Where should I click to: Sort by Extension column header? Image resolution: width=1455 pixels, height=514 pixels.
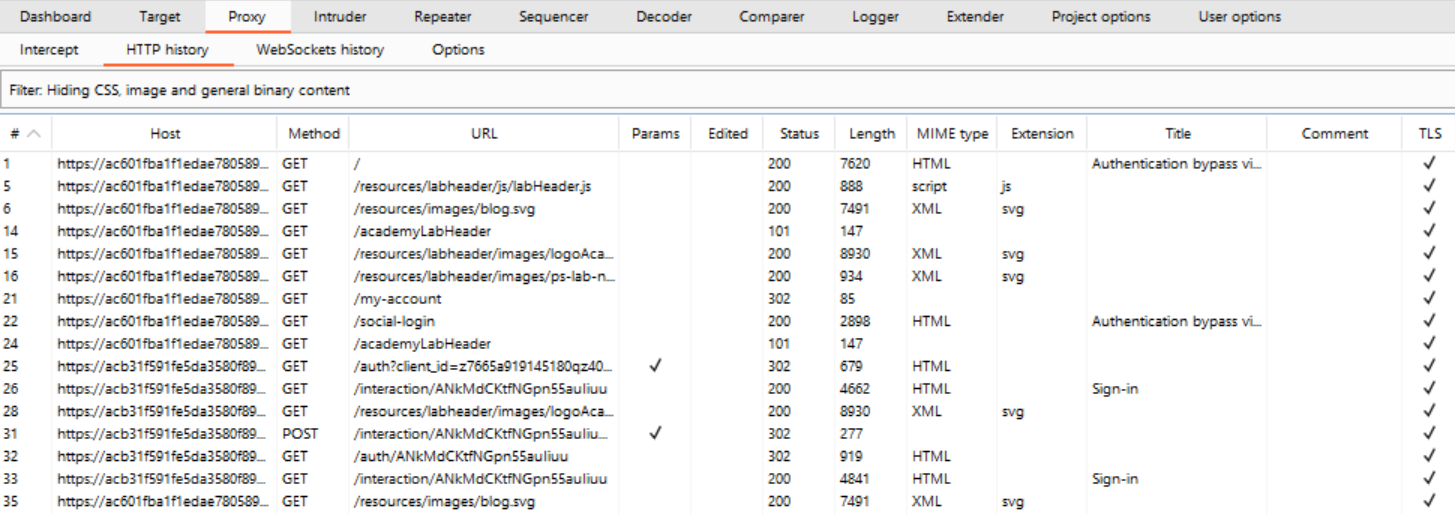[x=1042, y=133]
